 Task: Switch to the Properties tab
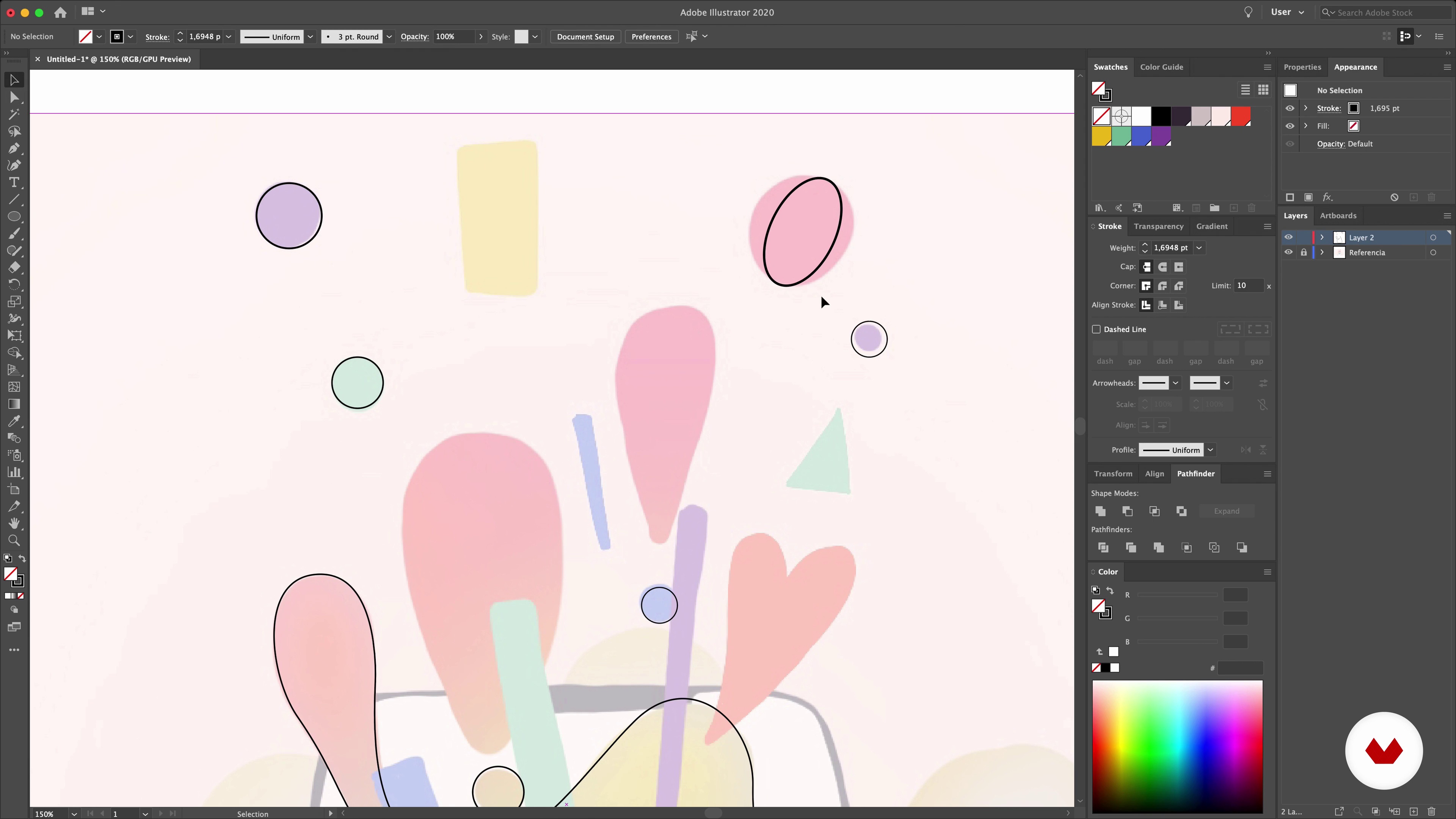(x=1302, y=67)
